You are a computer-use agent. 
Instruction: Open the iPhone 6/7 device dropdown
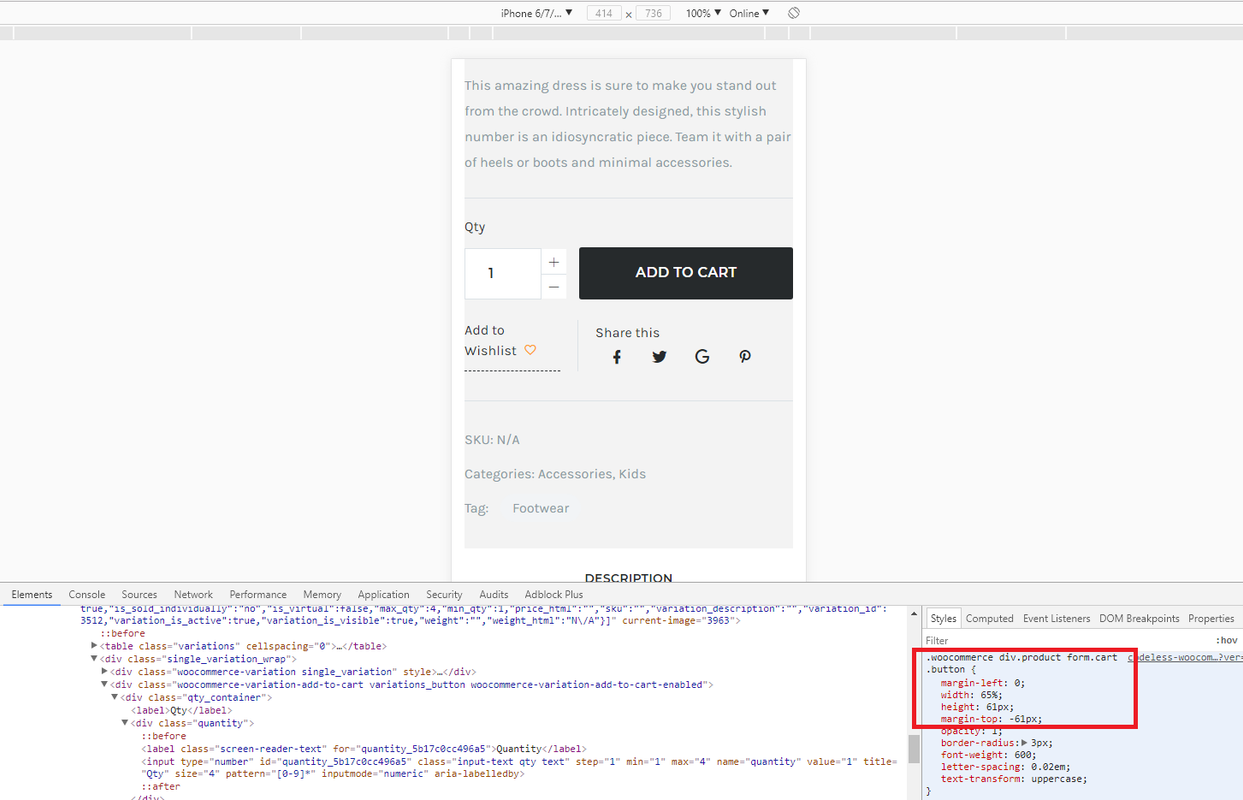[x=537, y=13]
